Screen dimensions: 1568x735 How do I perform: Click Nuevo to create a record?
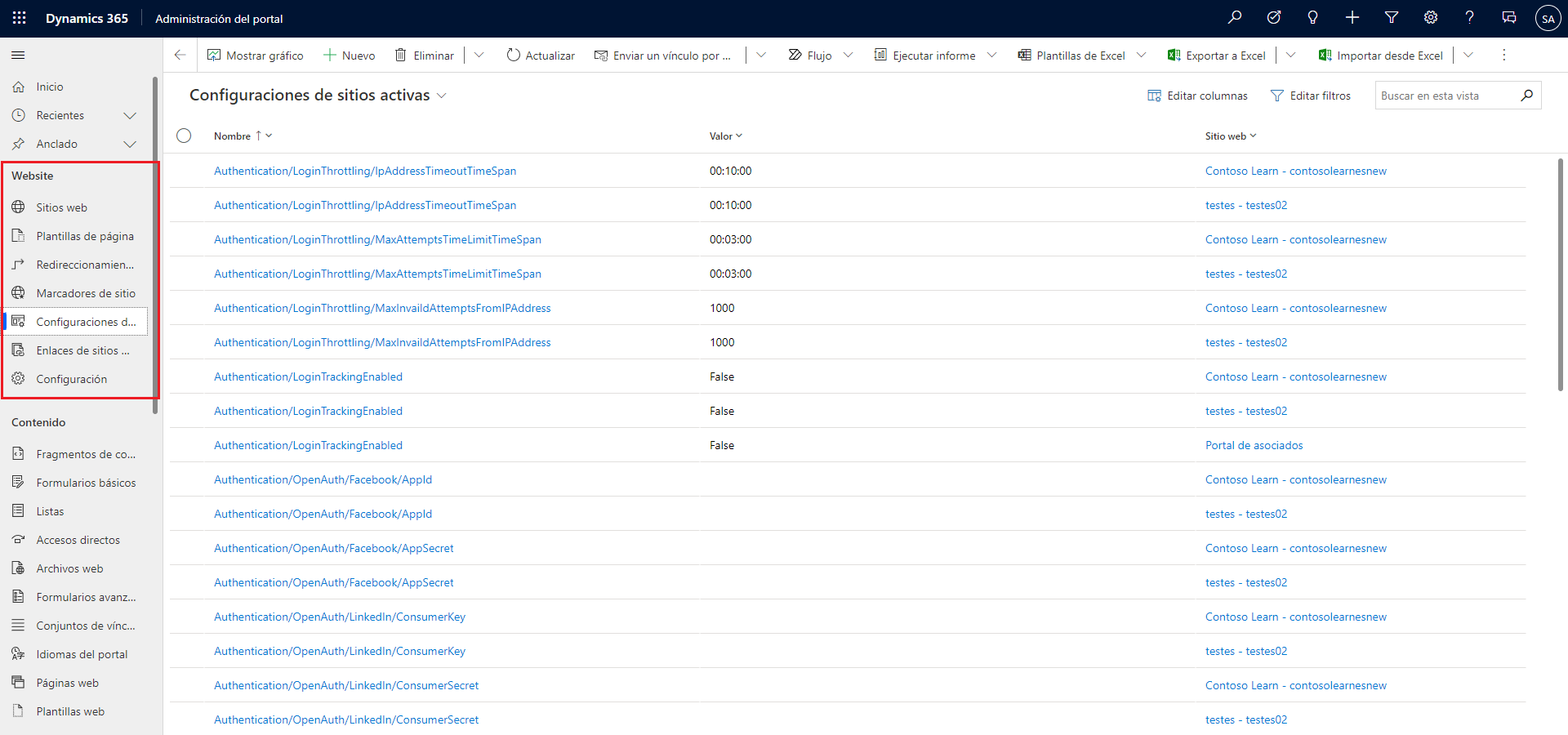click(x=350, y=55)
